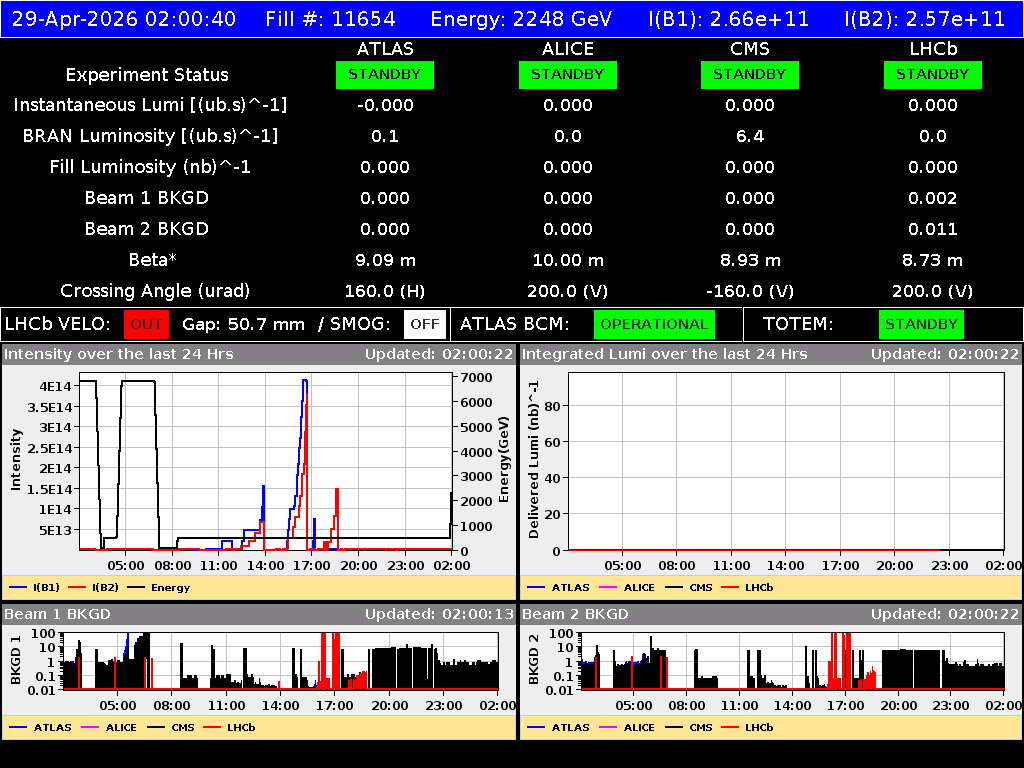This screenshot has height=768, width=1024.
Task: Click the Fill # 11654 text
Action: point(330,19)
